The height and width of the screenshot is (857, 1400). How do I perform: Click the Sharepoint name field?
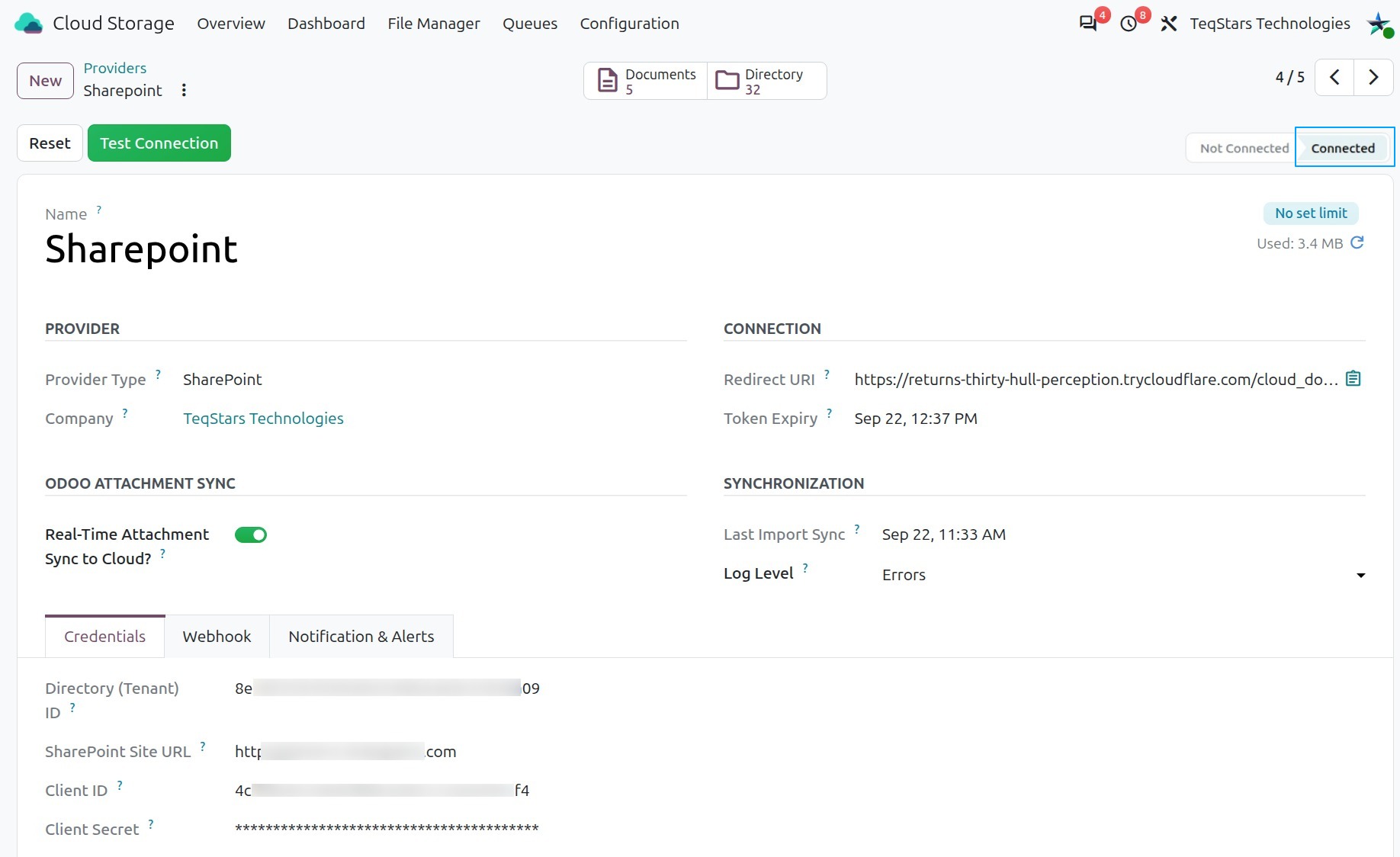(x=141, y=249)
